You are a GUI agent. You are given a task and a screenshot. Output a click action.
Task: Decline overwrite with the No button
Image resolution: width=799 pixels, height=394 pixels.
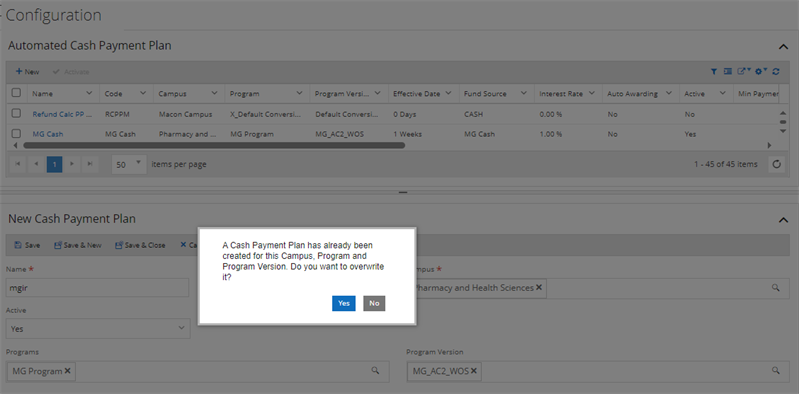(374, 303)
